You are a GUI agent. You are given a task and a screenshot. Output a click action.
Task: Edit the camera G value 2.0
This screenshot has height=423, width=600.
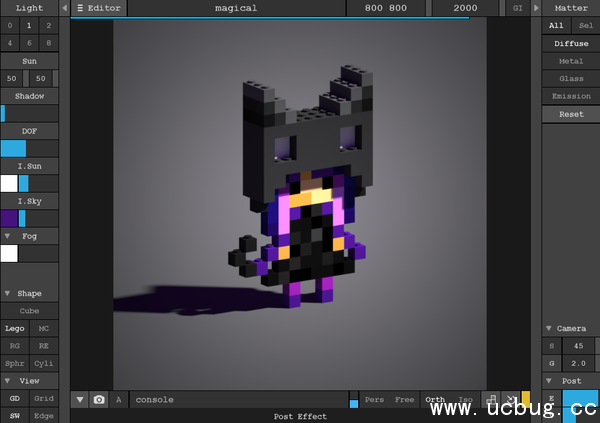pos(579,363)
